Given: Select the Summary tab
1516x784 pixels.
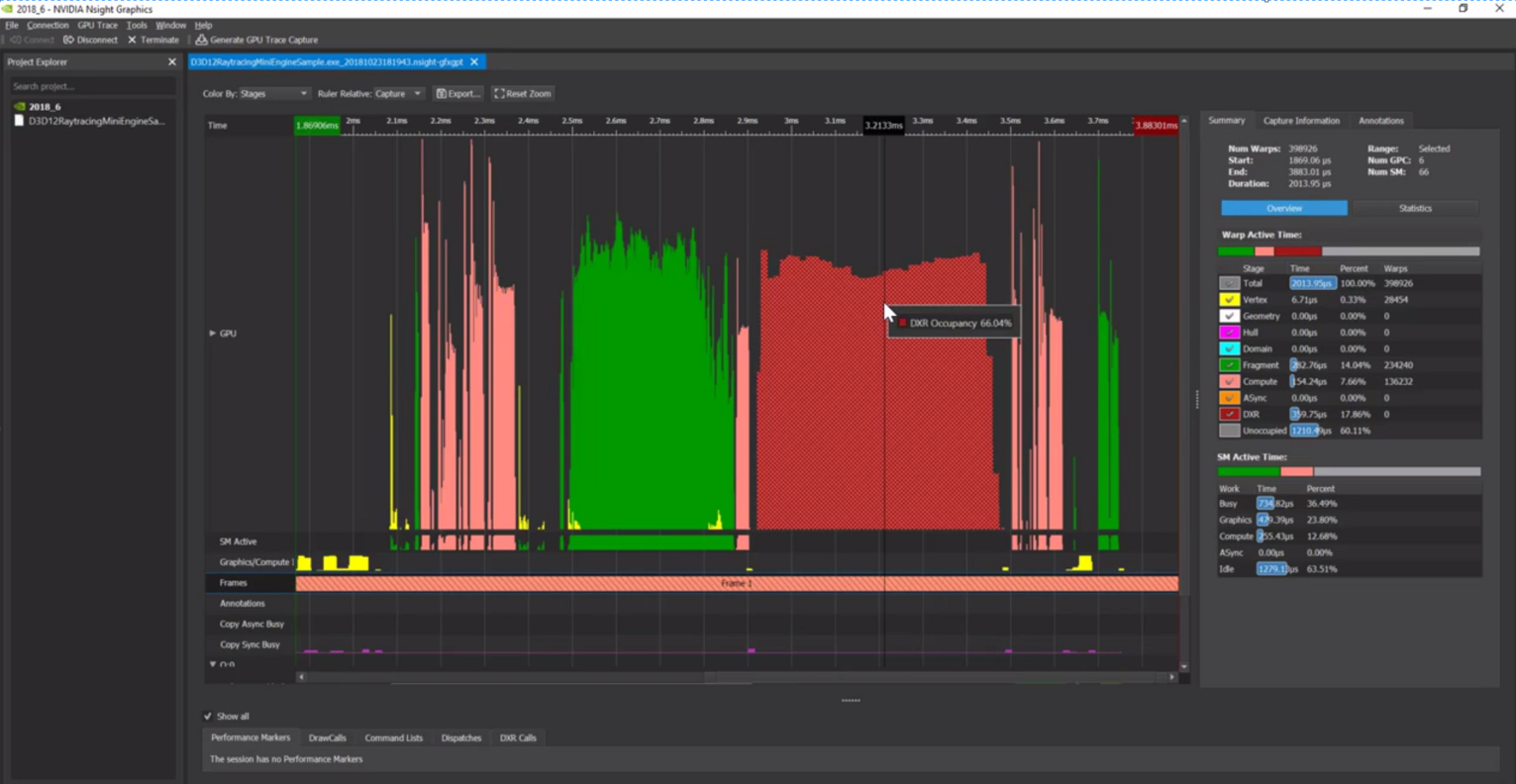Looking at the screenshot, I should (x=1226, y=121).
